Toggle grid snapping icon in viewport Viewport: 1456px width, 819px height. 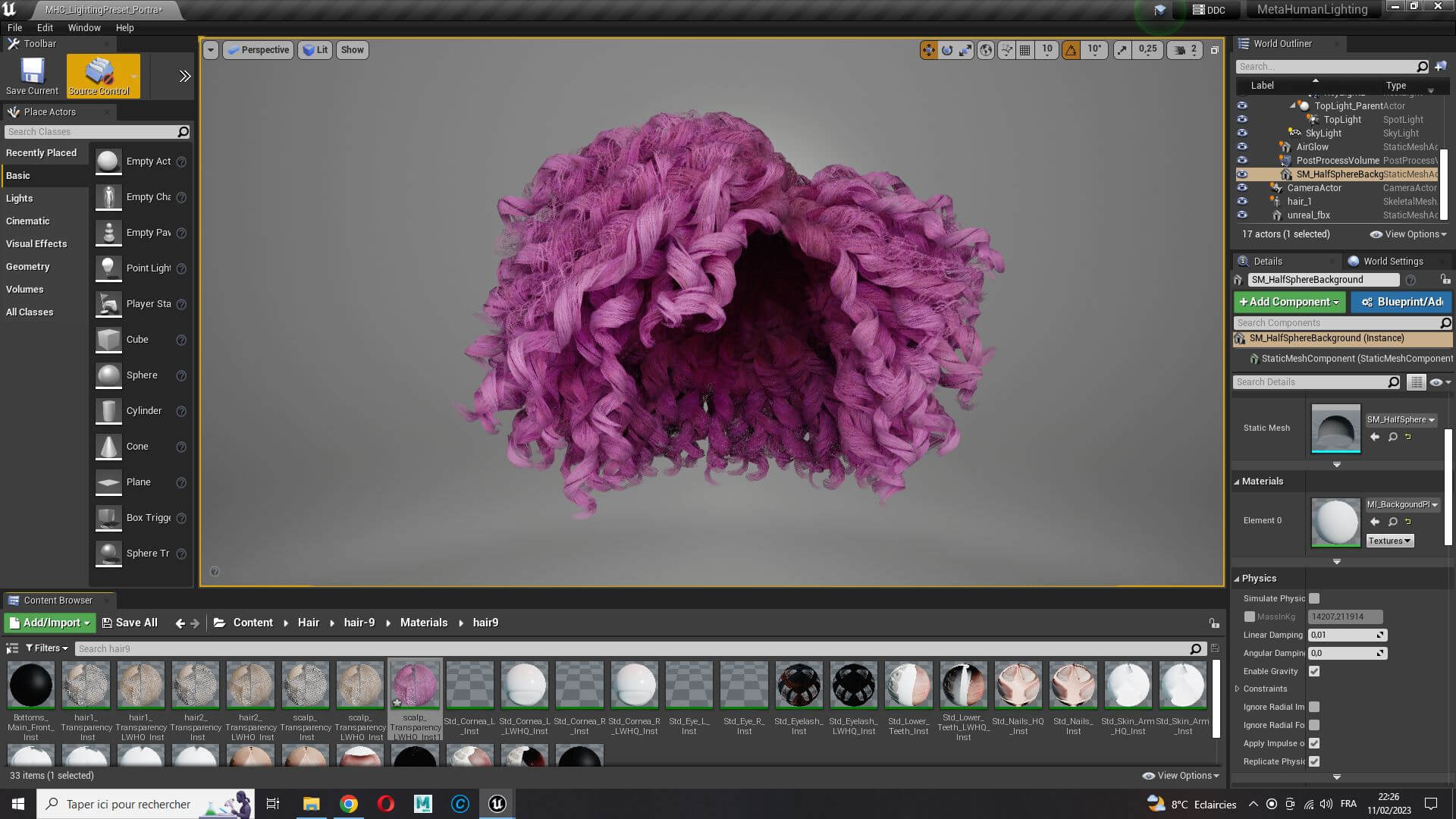(1025, 50)
